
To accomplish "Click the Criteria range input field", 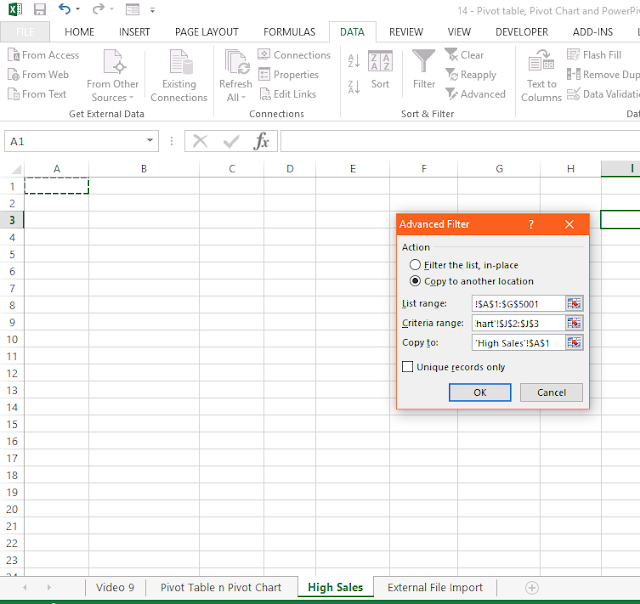I will (x=518, y=323).
